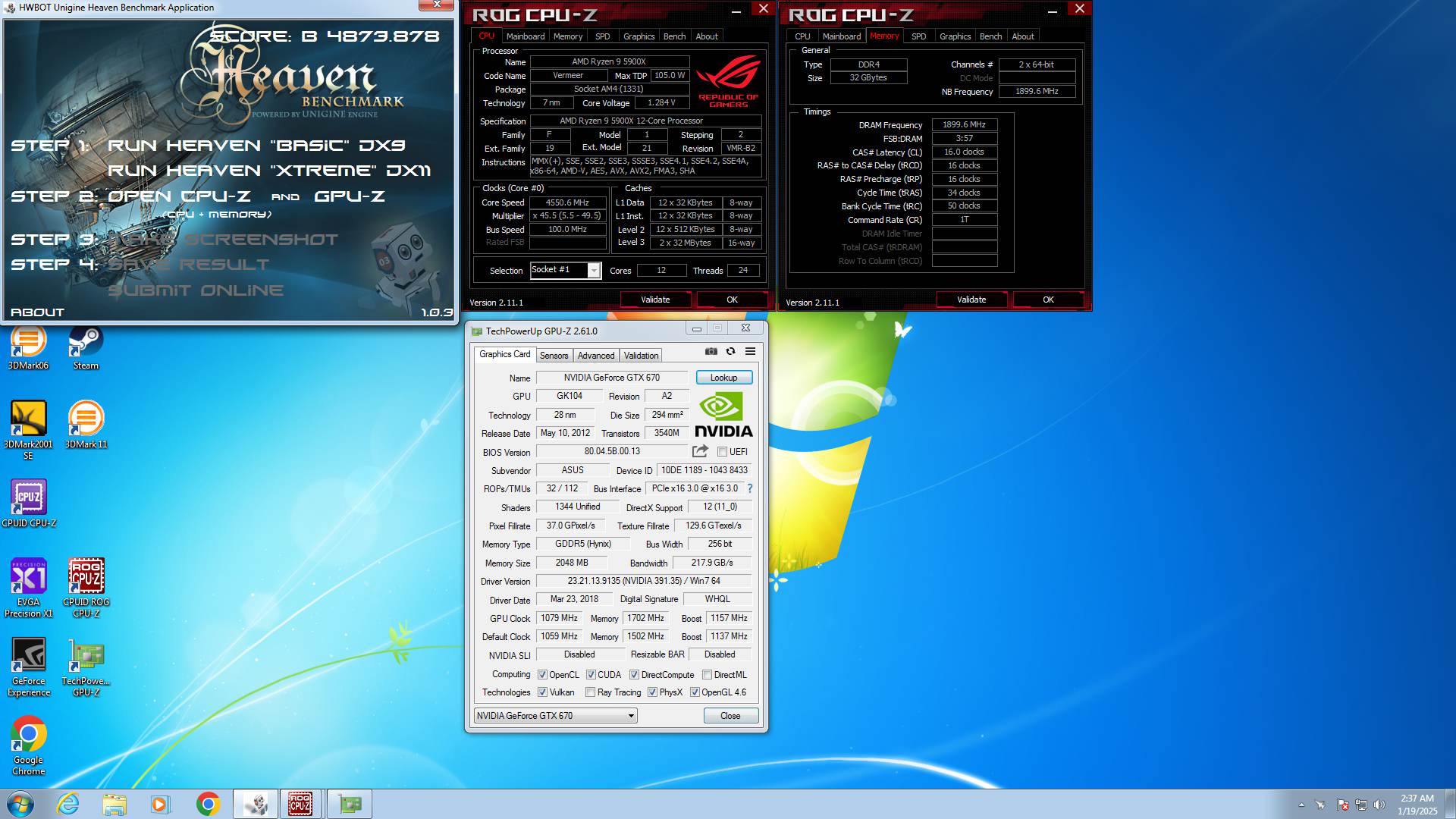
Task: Select the ROG CPU-Z taskbar item
Action: (x=301, y=804)
